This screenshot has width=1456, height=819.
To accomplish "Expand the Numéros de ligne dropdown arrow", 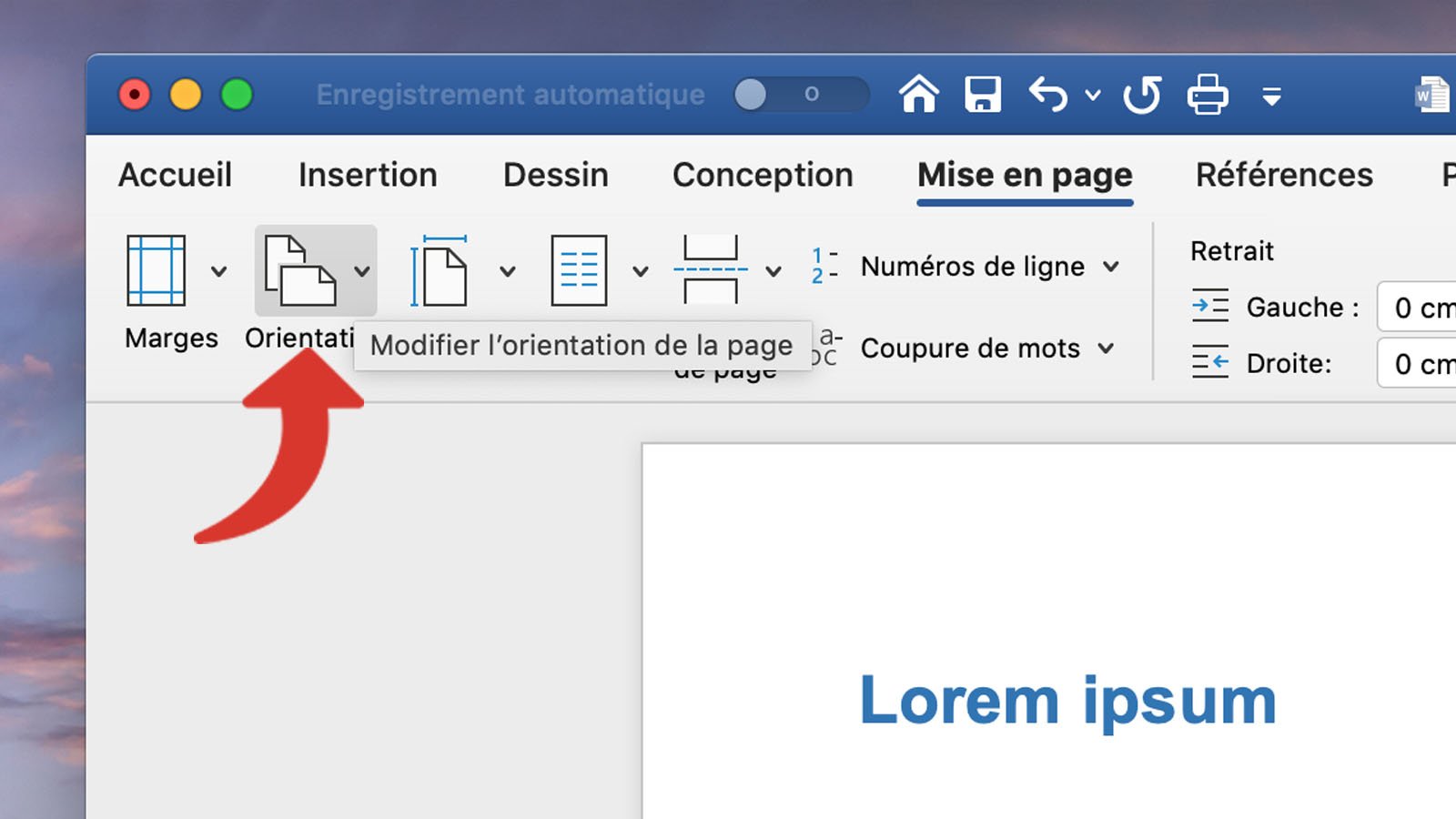I will coord(1111,267).
